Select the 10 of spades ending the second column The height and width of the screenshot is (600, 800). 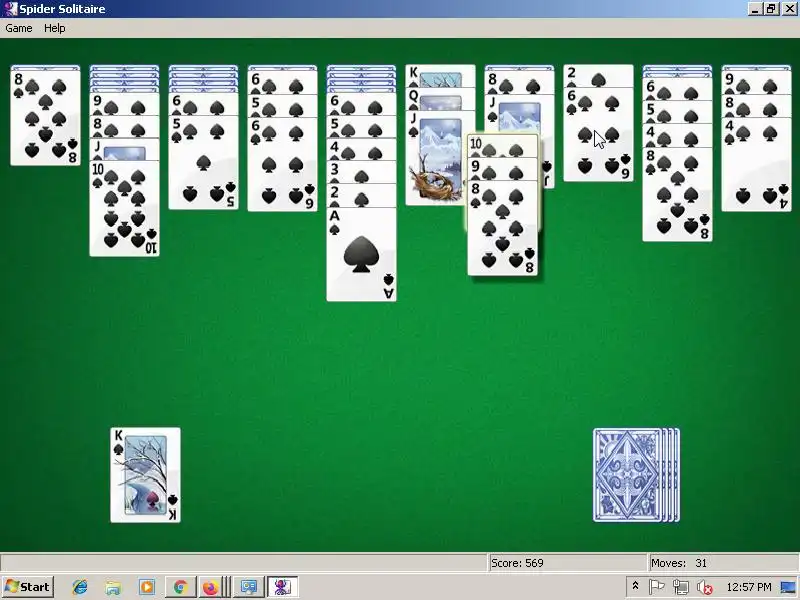pos(124,208)
